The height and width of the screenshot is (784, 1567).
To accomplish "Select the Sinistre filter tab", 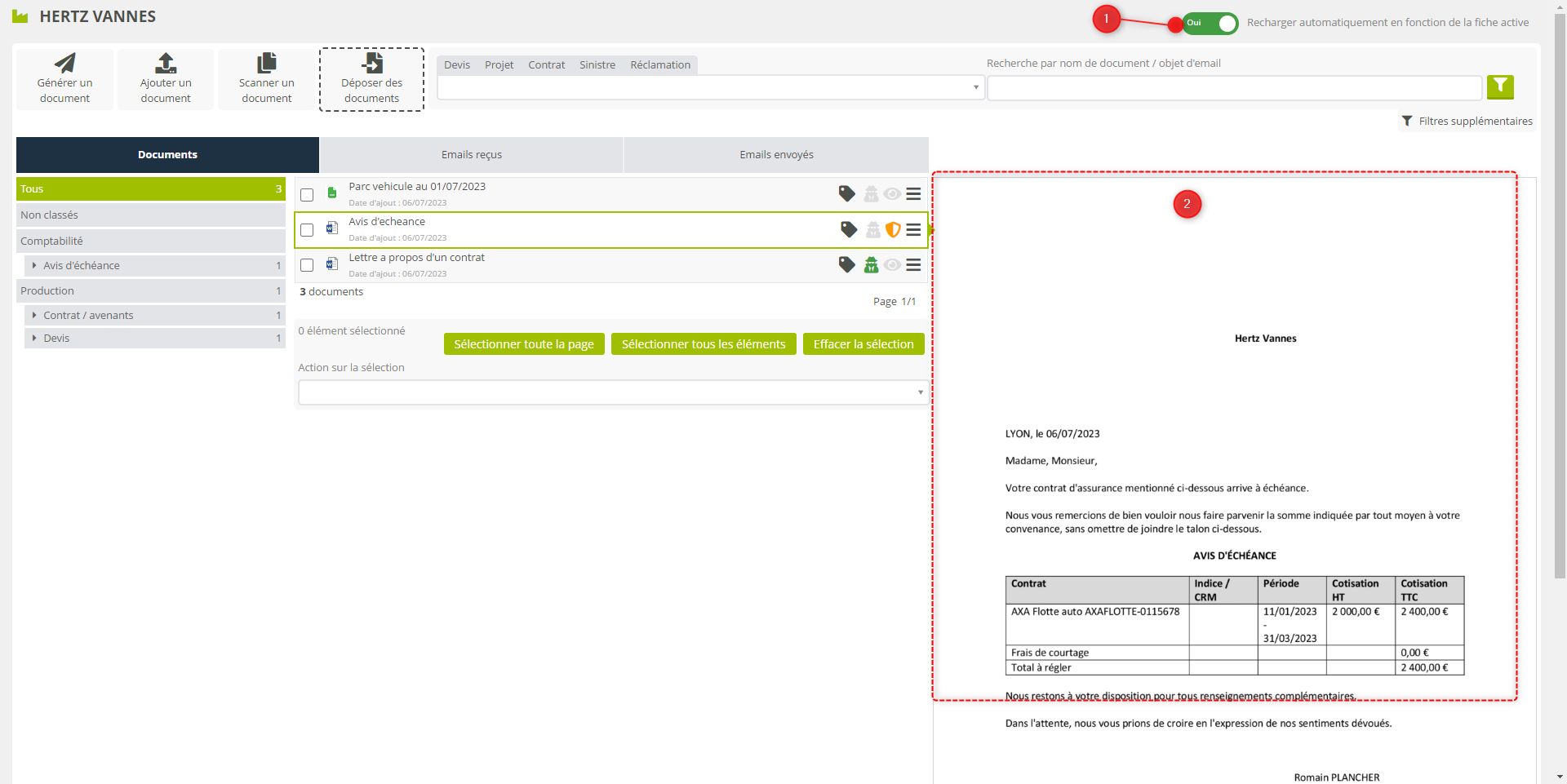I will coord(597,65).
